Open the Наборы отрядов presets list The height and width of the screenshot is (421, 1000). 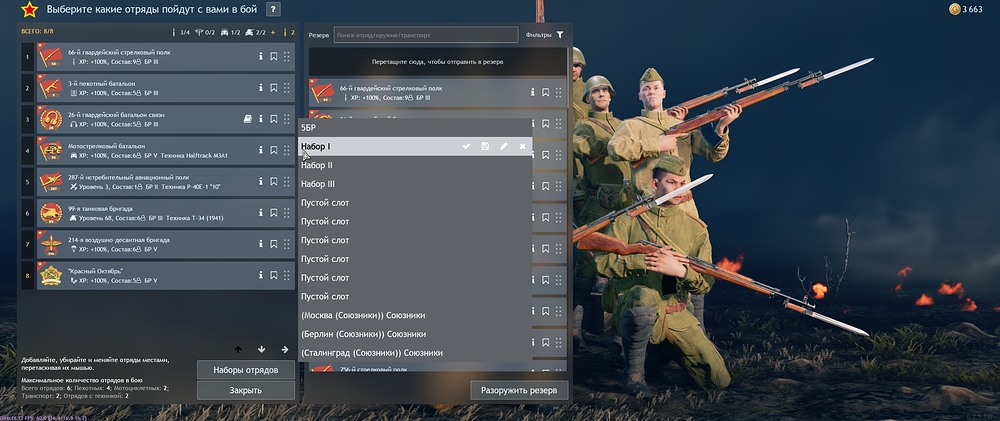[246, 370]
